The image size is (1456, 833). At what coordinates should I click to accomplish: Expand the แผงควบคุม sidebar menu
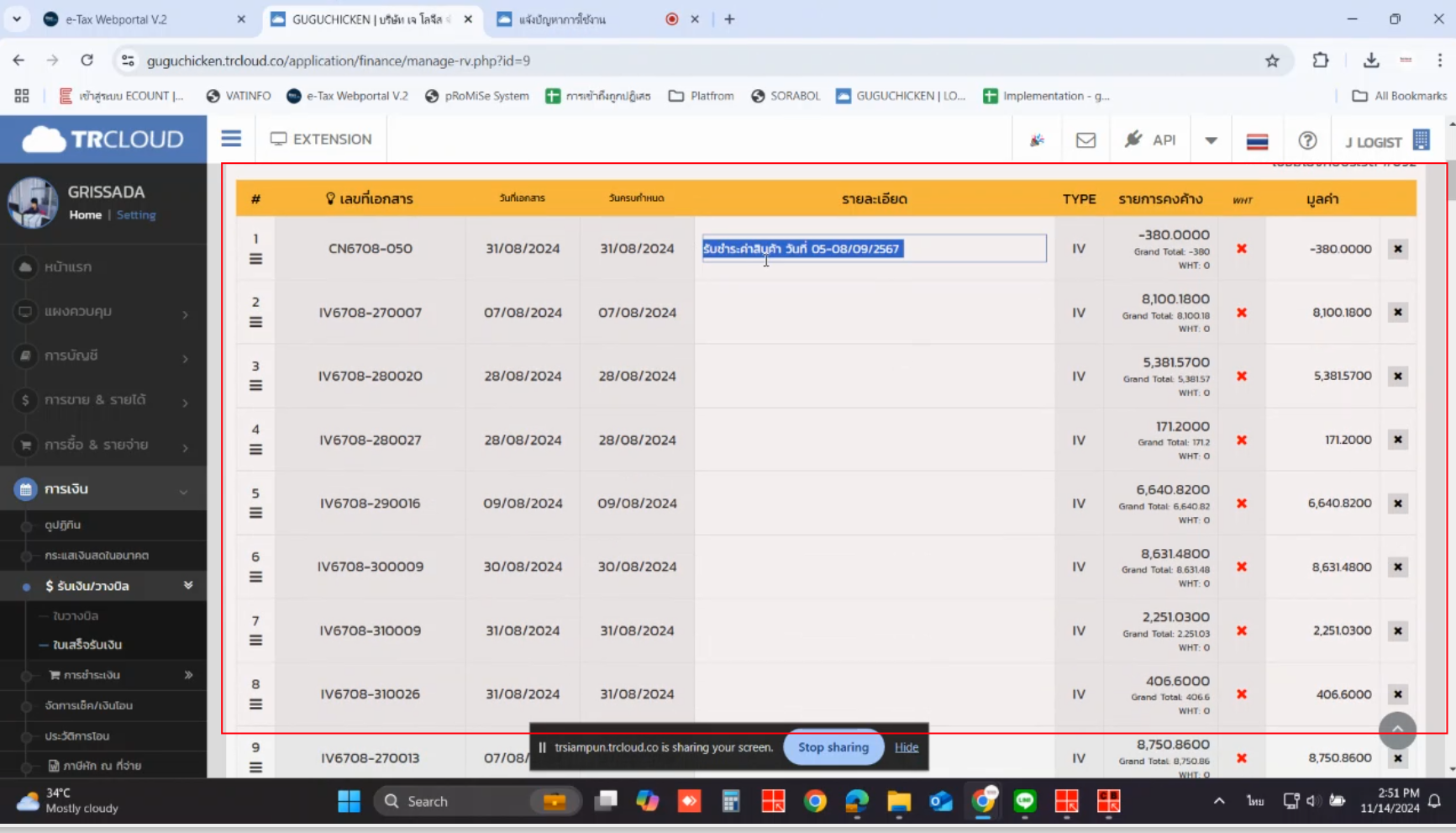[x=103, y=311]
